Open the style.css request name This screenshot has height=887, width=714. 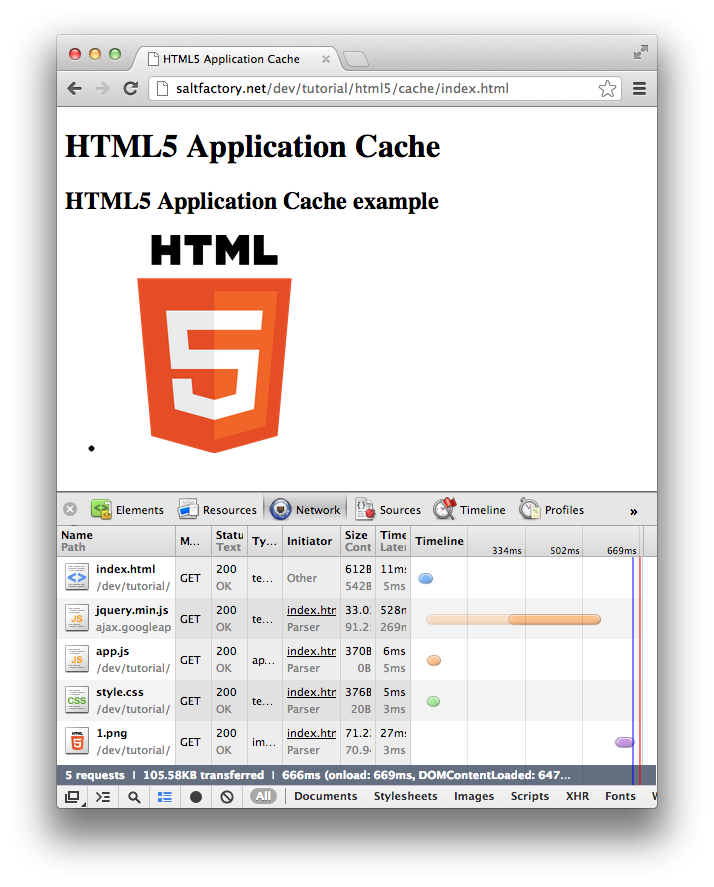120,692
